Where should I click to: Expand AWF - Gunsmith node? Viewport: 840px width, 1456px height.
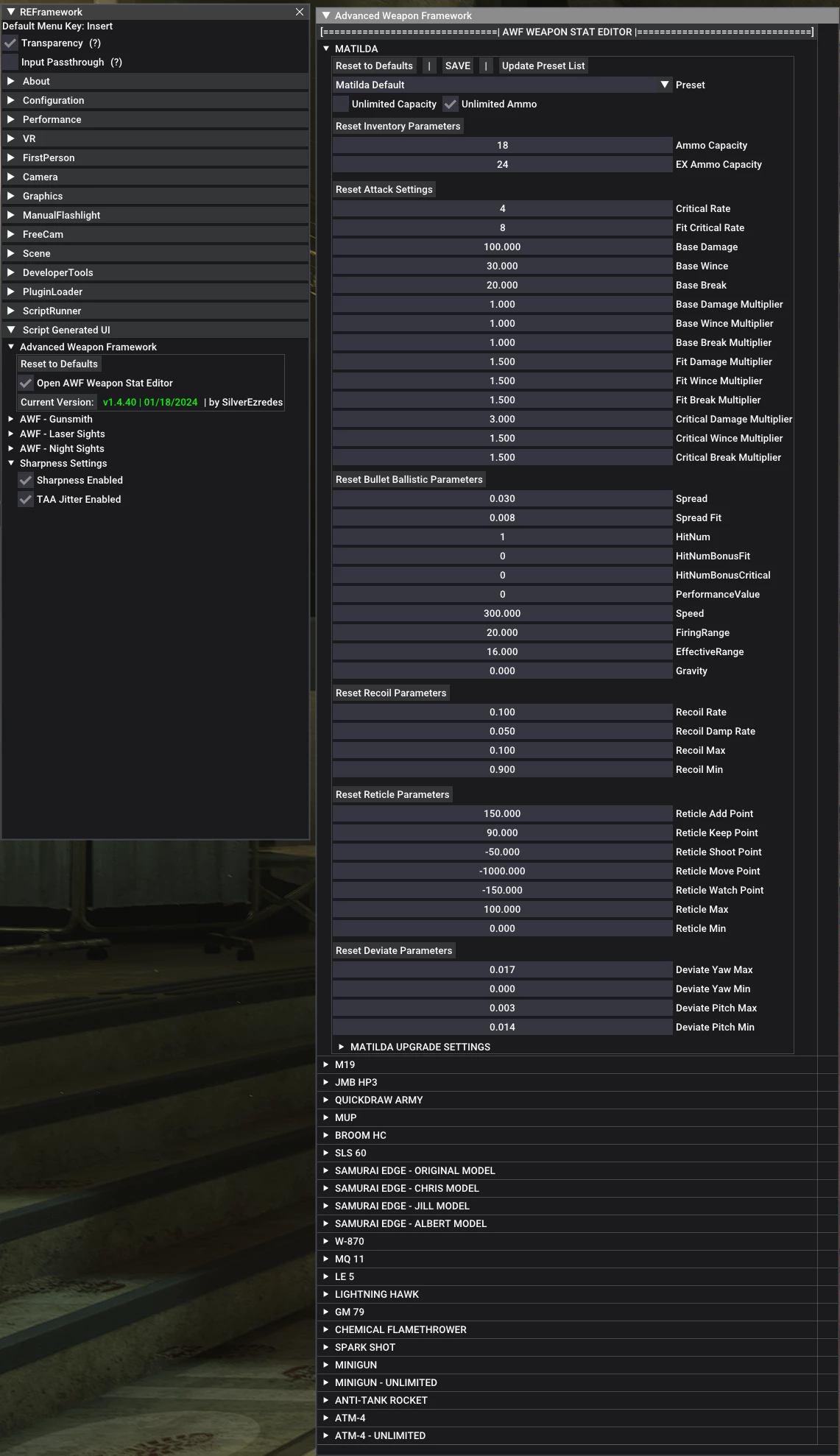[11, 419]
